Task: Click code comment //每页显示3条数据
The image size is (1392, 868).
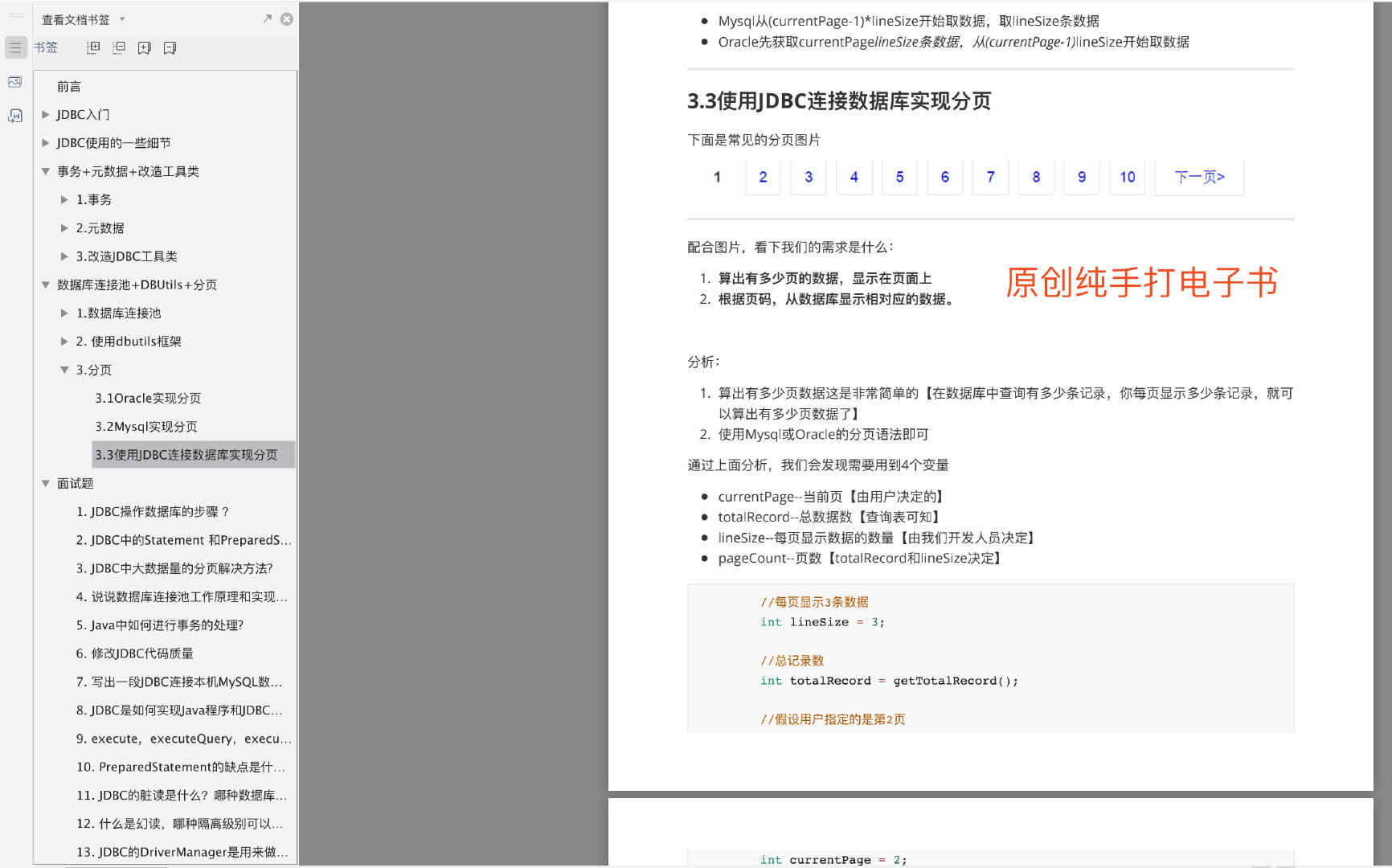Action: tap(815, 602)
